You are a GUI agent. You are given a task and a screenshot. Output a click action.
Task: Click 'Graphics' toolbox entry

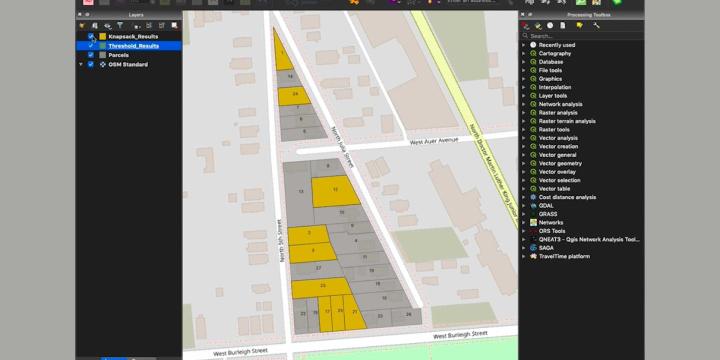pyautogui.click(x=550, y=79)
